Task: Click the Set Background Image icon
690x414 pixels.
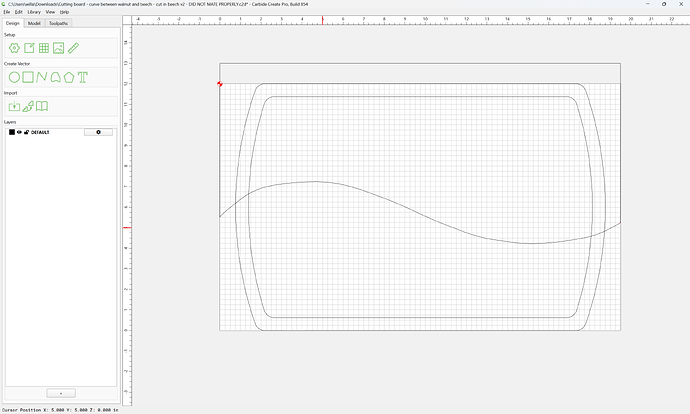Action: click(59, 48)
